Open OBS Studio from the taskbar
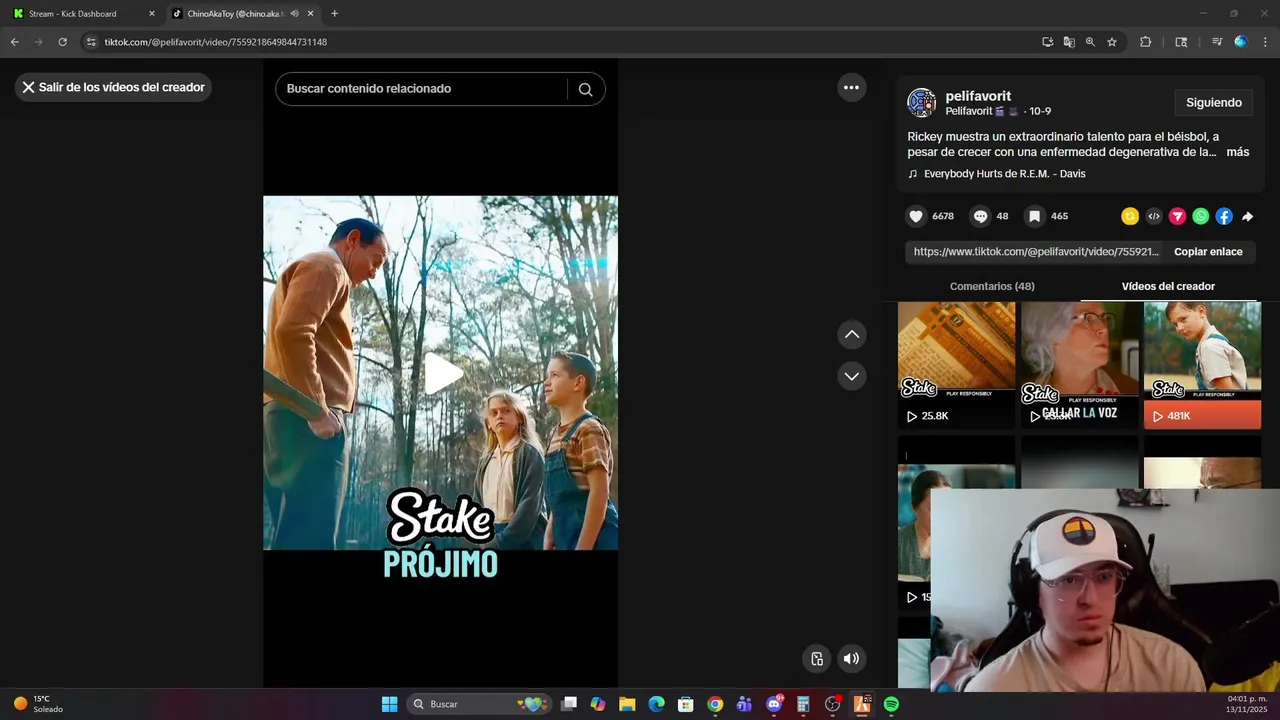Image resolution: width=1280 pixels, height=720 pixels. click(x=832, y=704)
